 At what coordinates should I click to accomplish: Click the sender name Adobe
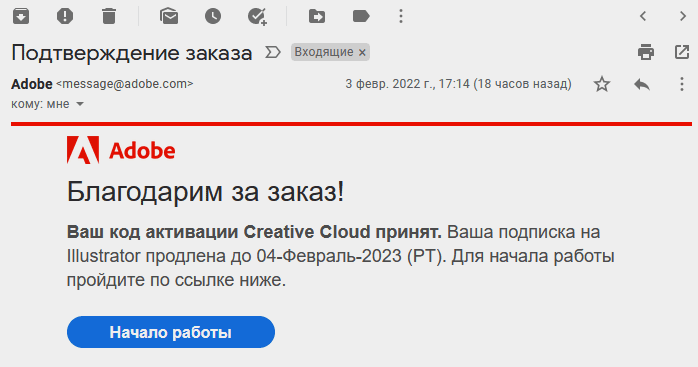pos(32,84)
